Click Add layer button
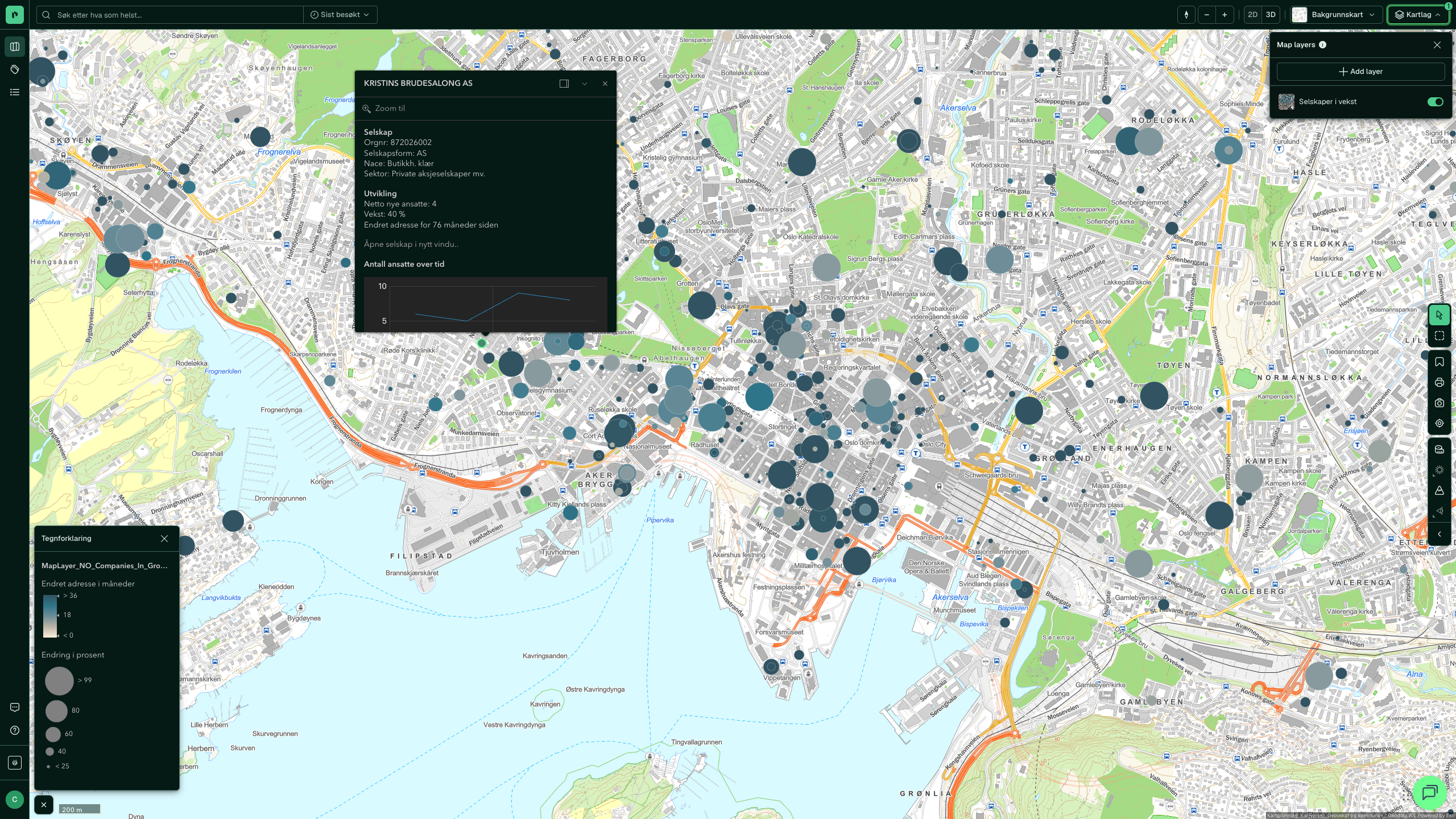The image size is (1456, 819). click(1360, 72)
